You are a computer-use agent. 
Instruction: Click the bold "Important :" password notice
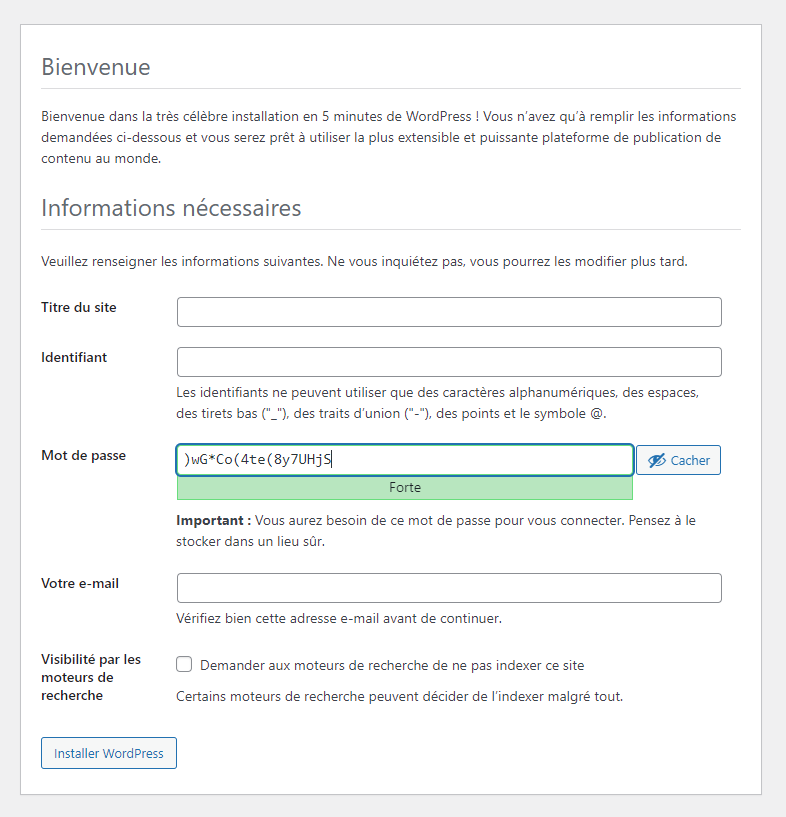(213, 521)
